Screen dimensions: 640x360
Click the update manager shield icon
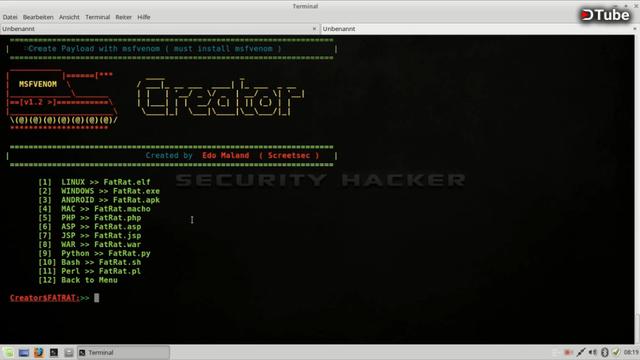[x=616, y=352]
